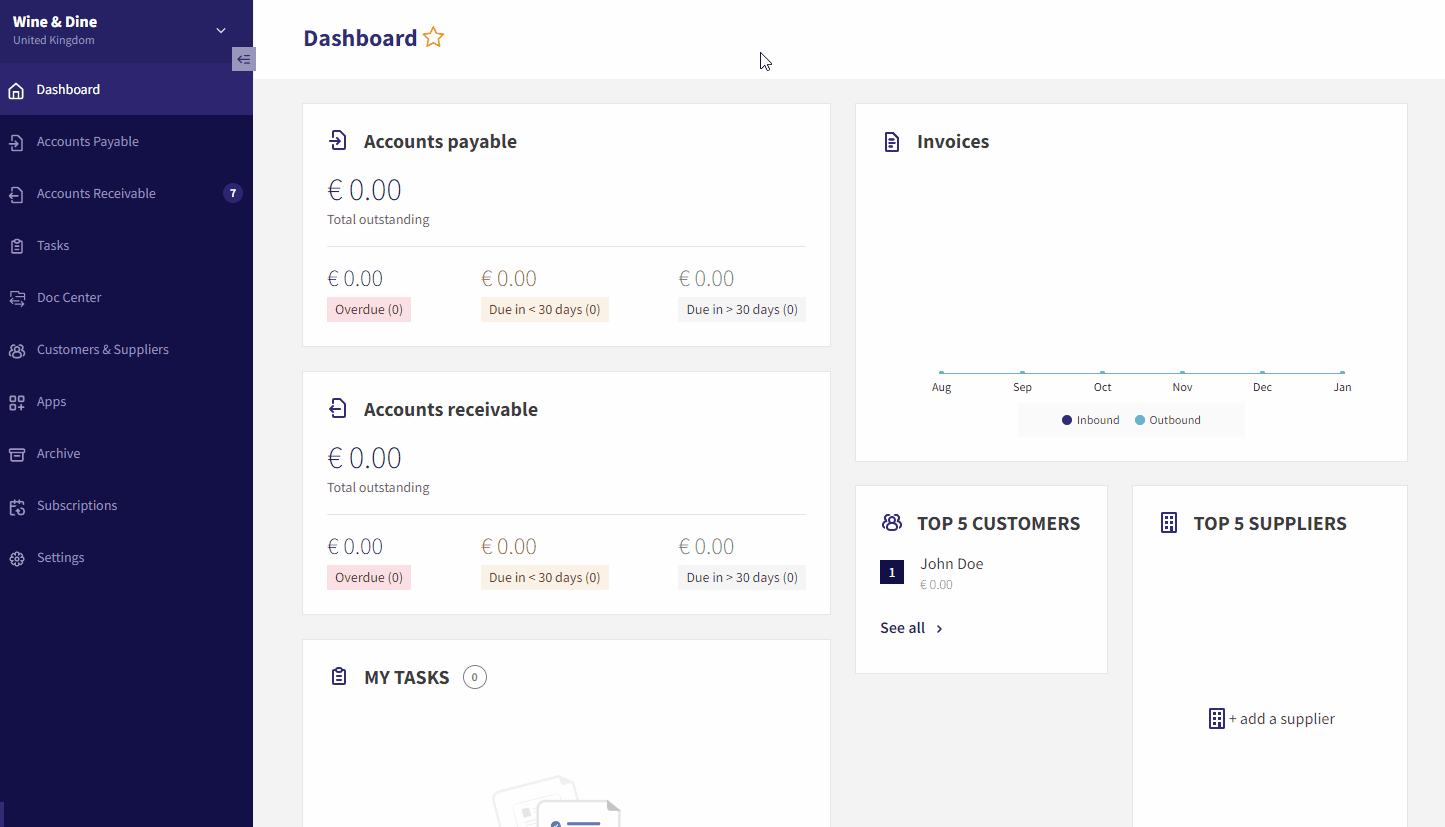Click the Subscriptions calendar icon in sidebar
The height and width of the screenshot is (827, 1445).
pyautogui.click(x=16, y=506)
